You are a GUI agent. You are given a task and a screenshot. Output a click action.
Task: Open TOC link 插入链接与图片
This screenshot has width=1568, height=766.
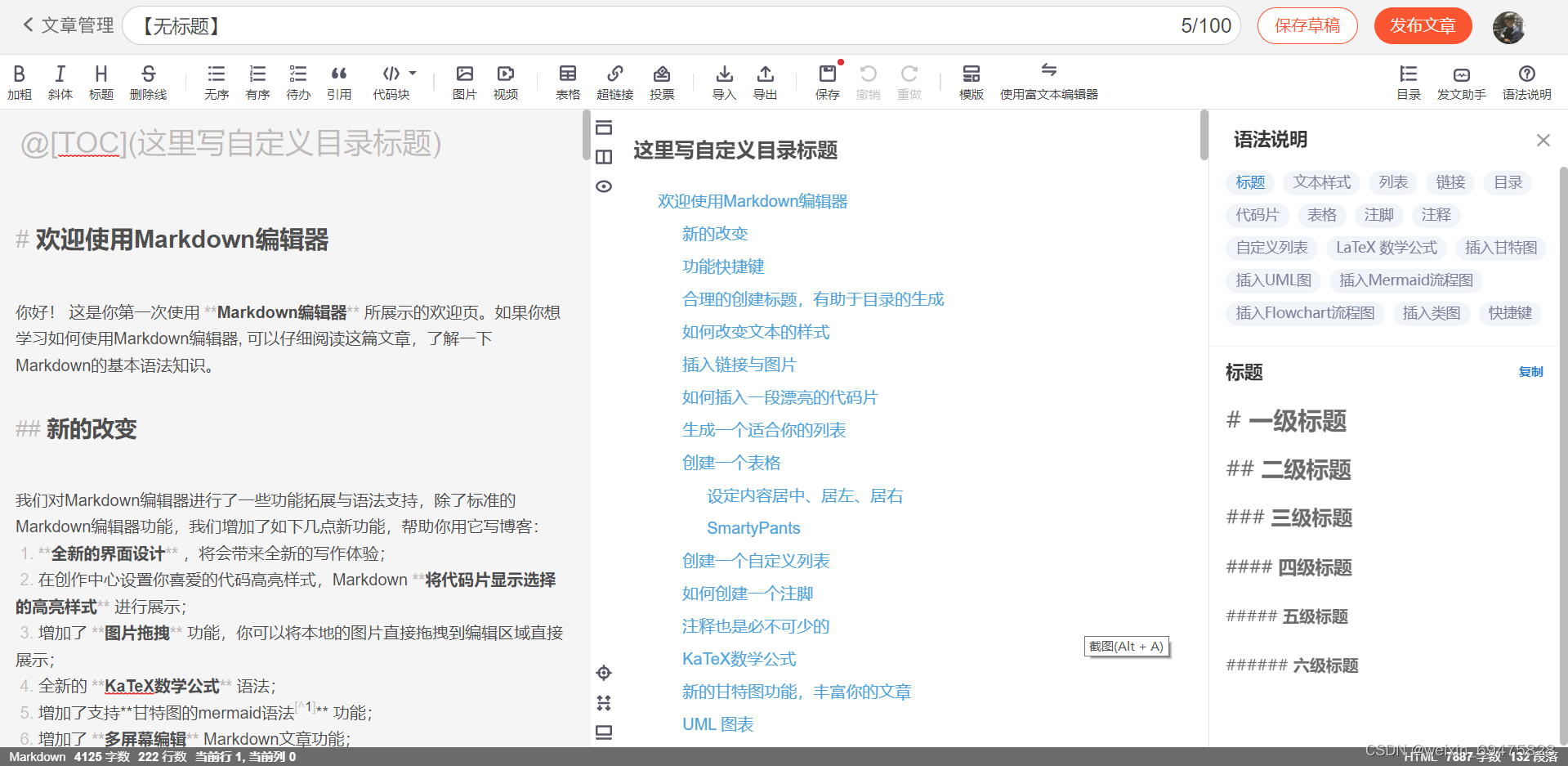[739, 365]
